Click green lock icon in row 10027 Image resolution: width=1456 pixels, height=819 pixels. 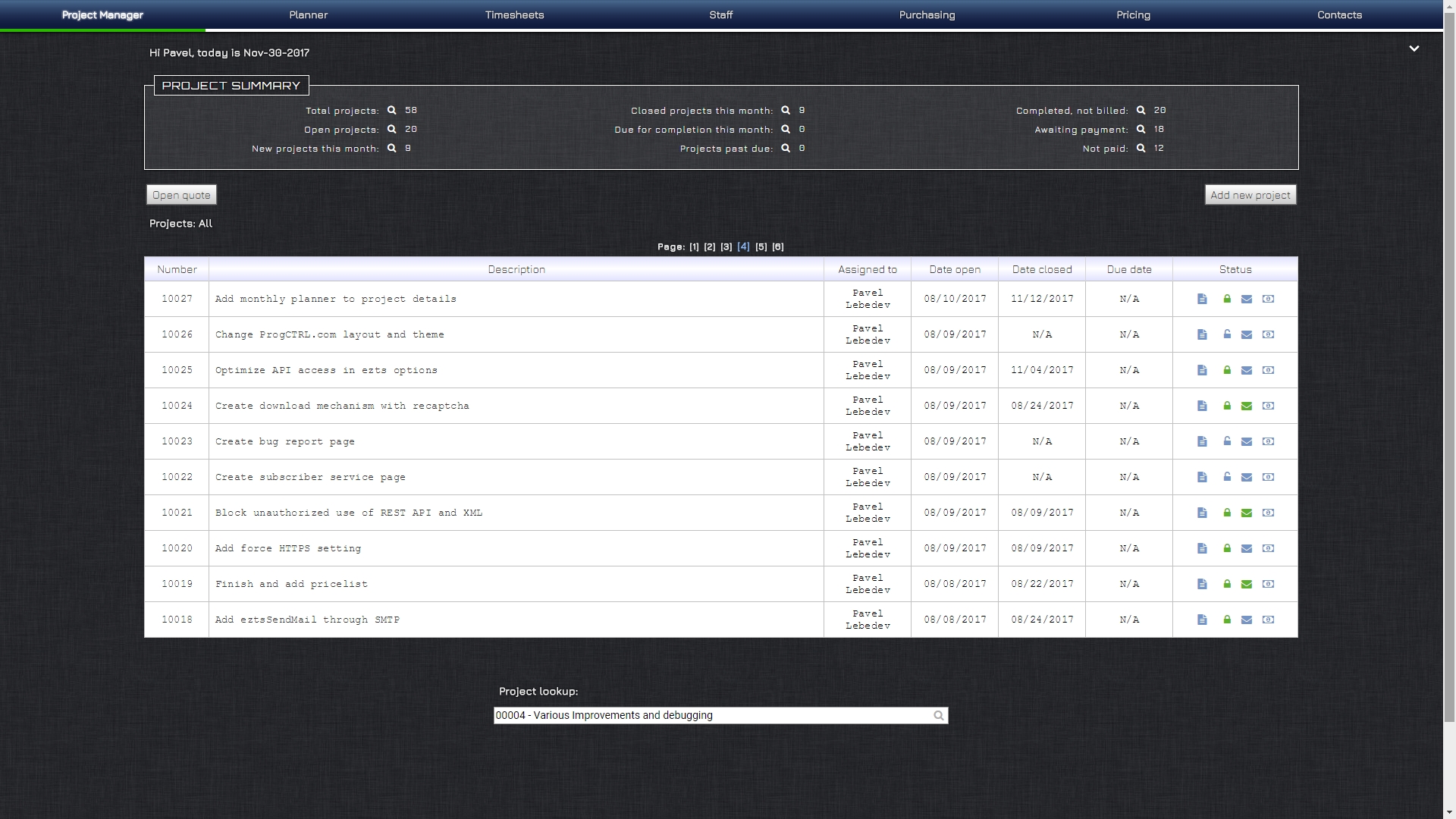coord(1227,299)
